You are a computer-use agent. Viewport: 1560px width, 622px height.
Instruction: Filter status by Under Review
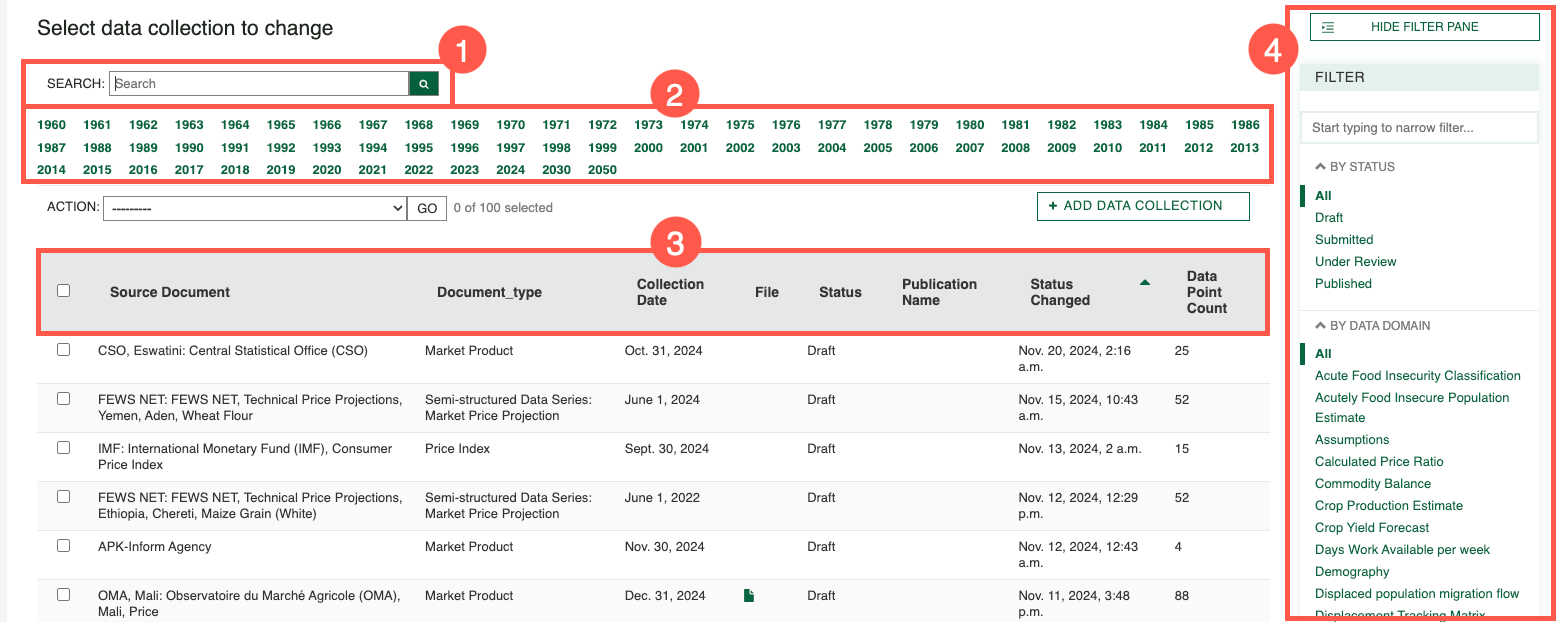1355,262
